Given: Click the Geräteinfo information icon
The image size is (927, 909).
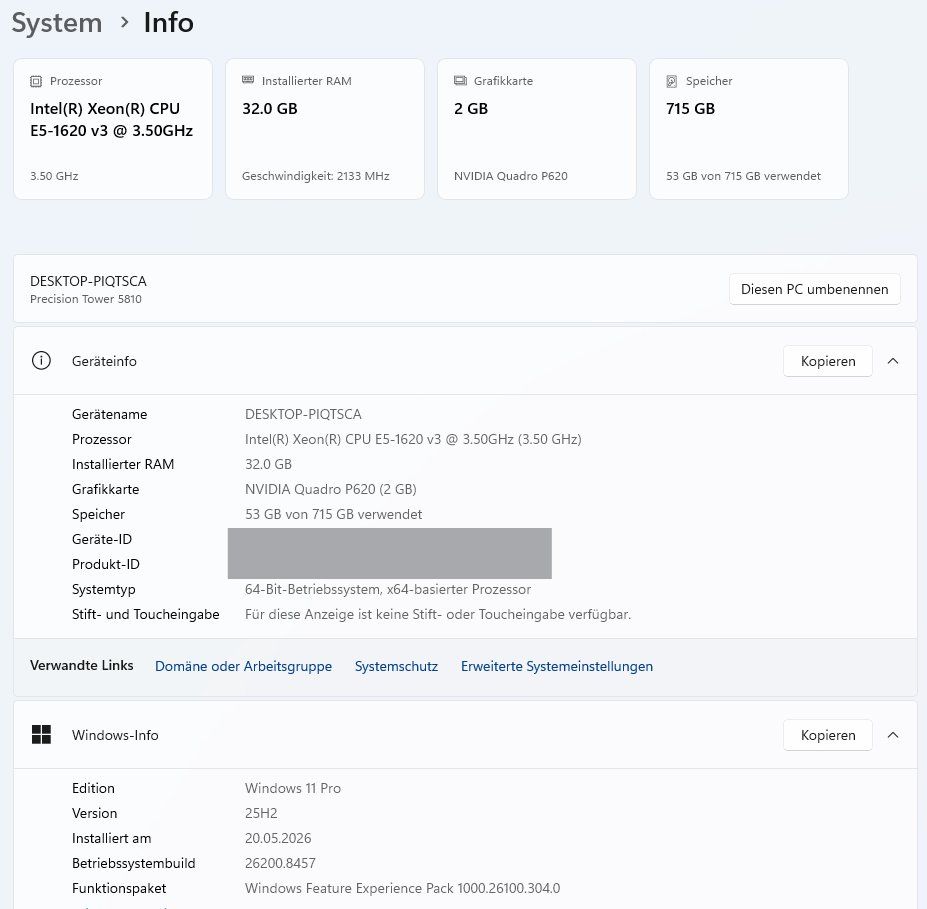Looking at the screenshot, I should tap(41, 361).
